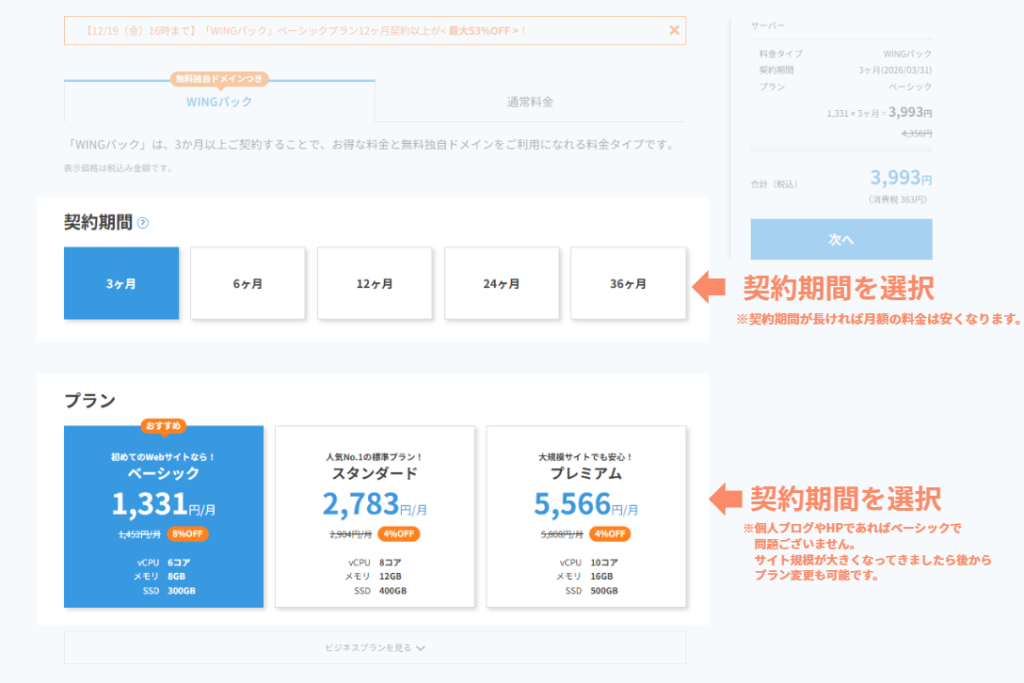Pick the 12ヶ月 contract period
This screenshot has width=1024, height=683.
click(375, 284)
